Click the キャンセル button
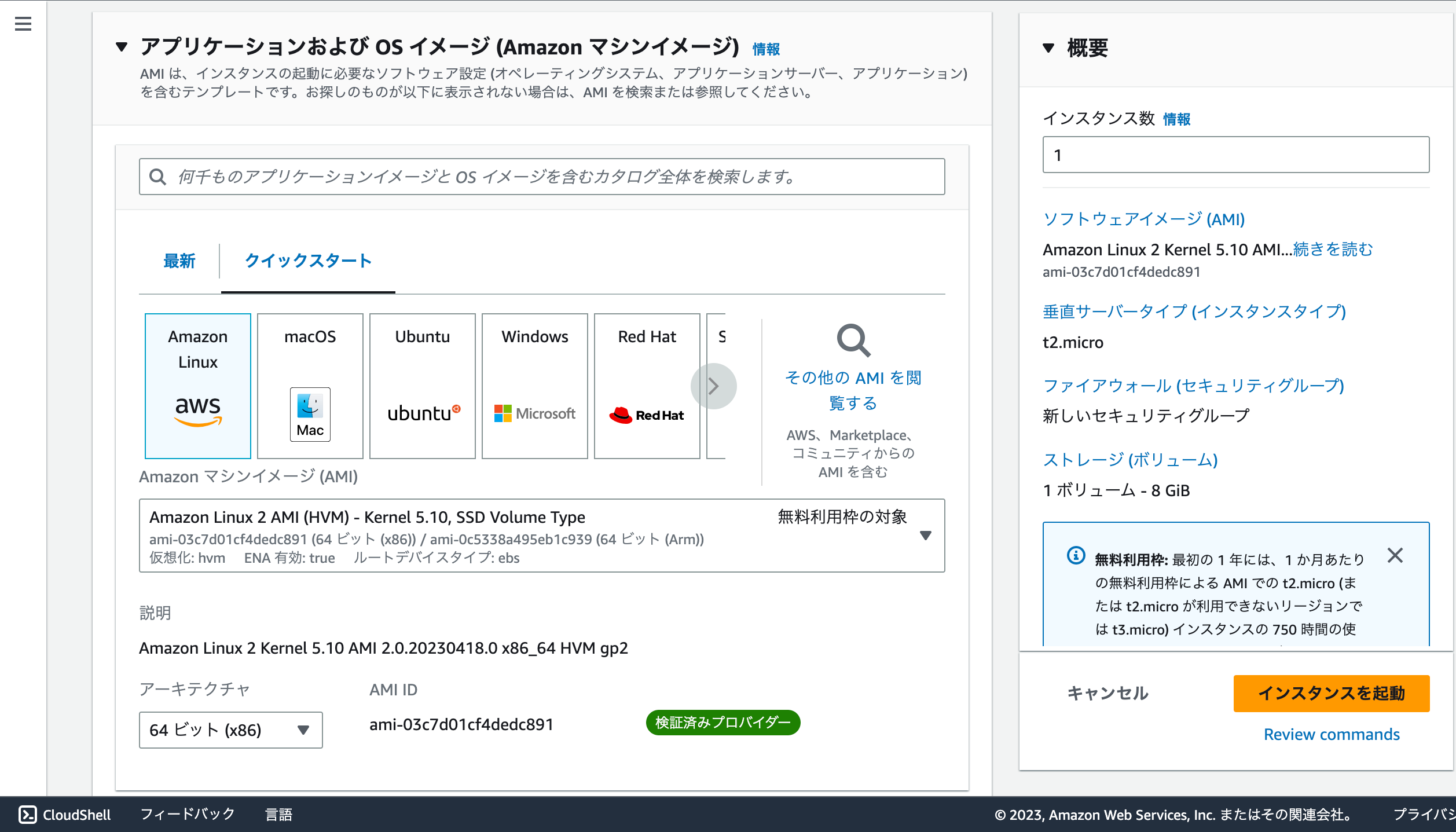Screen dimensions: 1456x832 pyautogui.click(x=1107, y=693)
